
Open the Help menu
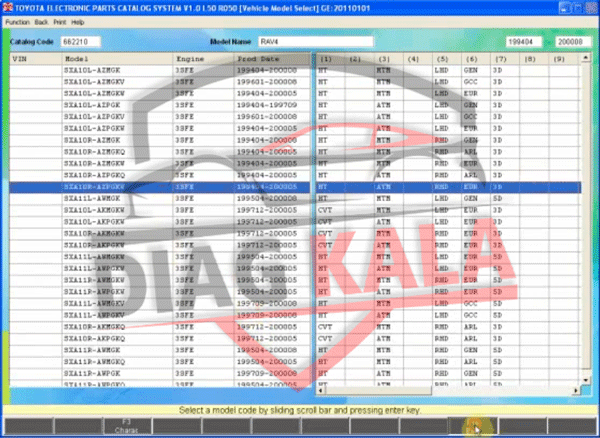click(x=78, y=22)
